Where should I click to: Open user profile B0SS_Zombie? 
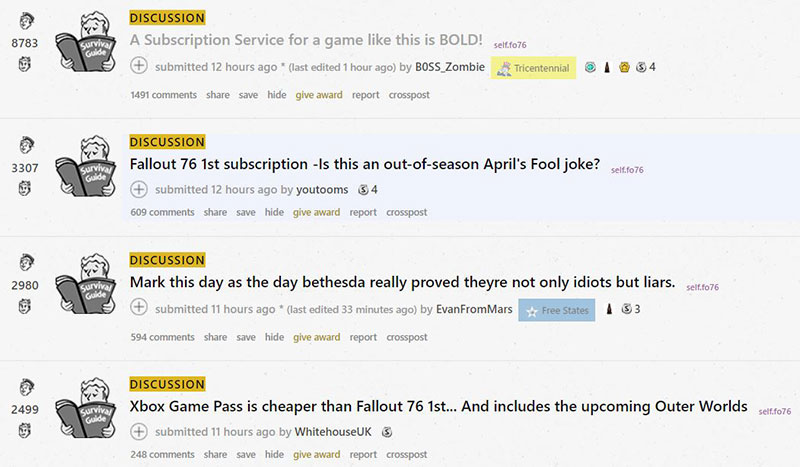[450, 67]
